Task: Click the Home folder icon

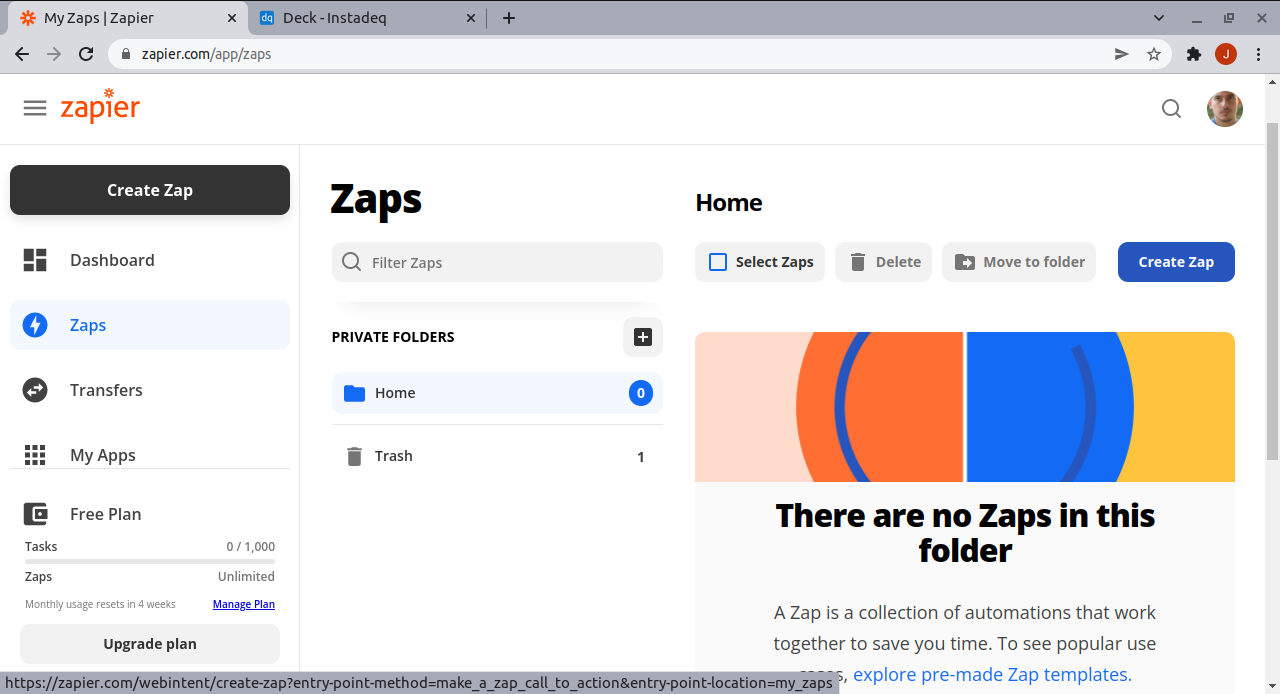Action: coord(354,393)
